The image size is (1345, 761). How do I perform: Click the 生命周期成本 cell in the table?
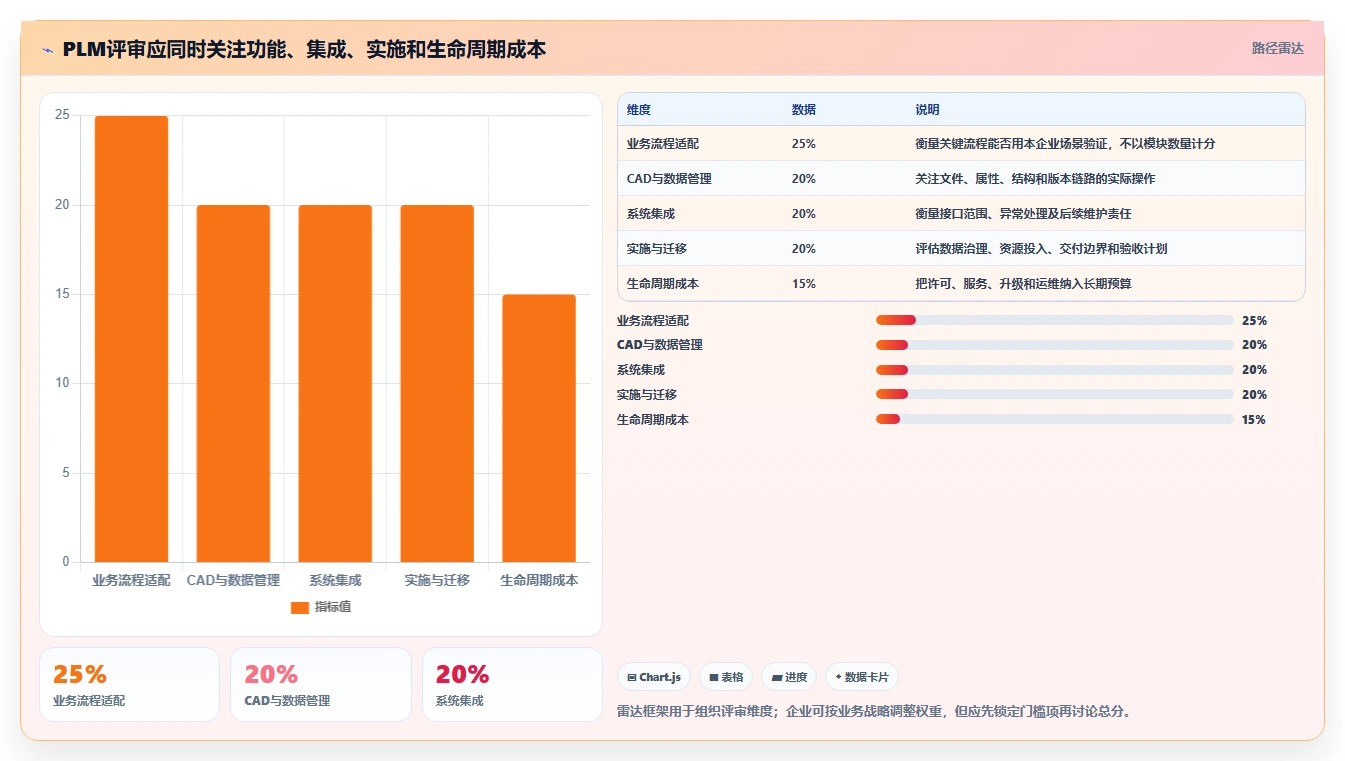coord(663,284)
